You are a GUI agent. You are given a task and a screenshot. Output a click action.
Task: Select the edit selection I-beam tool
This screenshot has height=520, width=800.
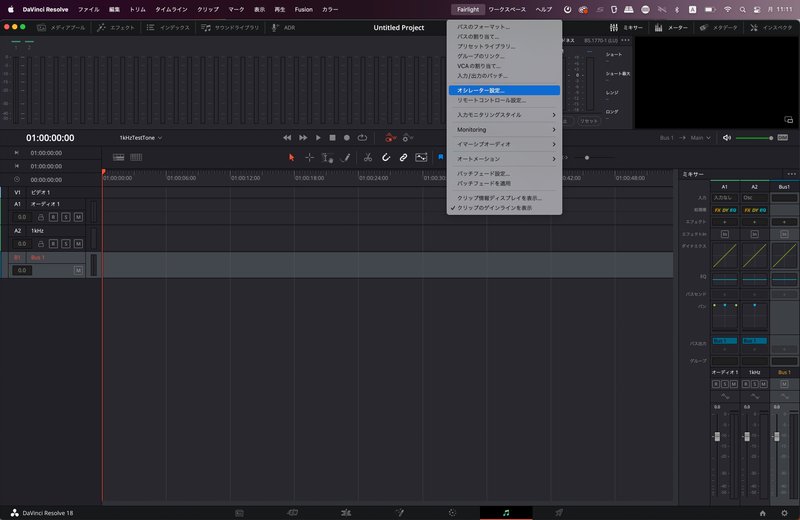(x=327, y=158)
